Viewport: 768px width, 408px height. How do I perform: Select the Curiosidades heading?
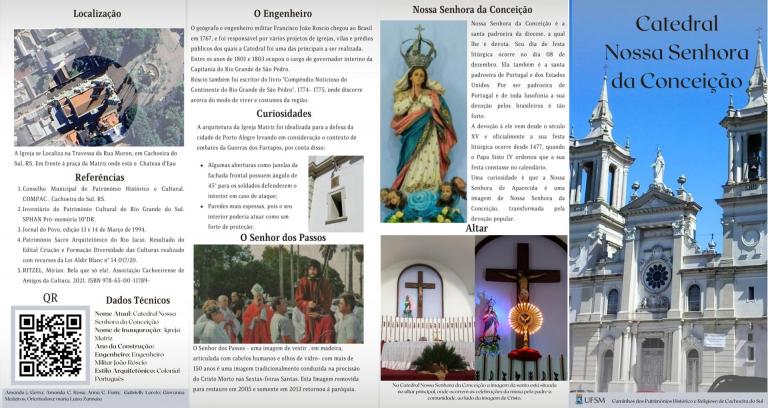[284, 113]
